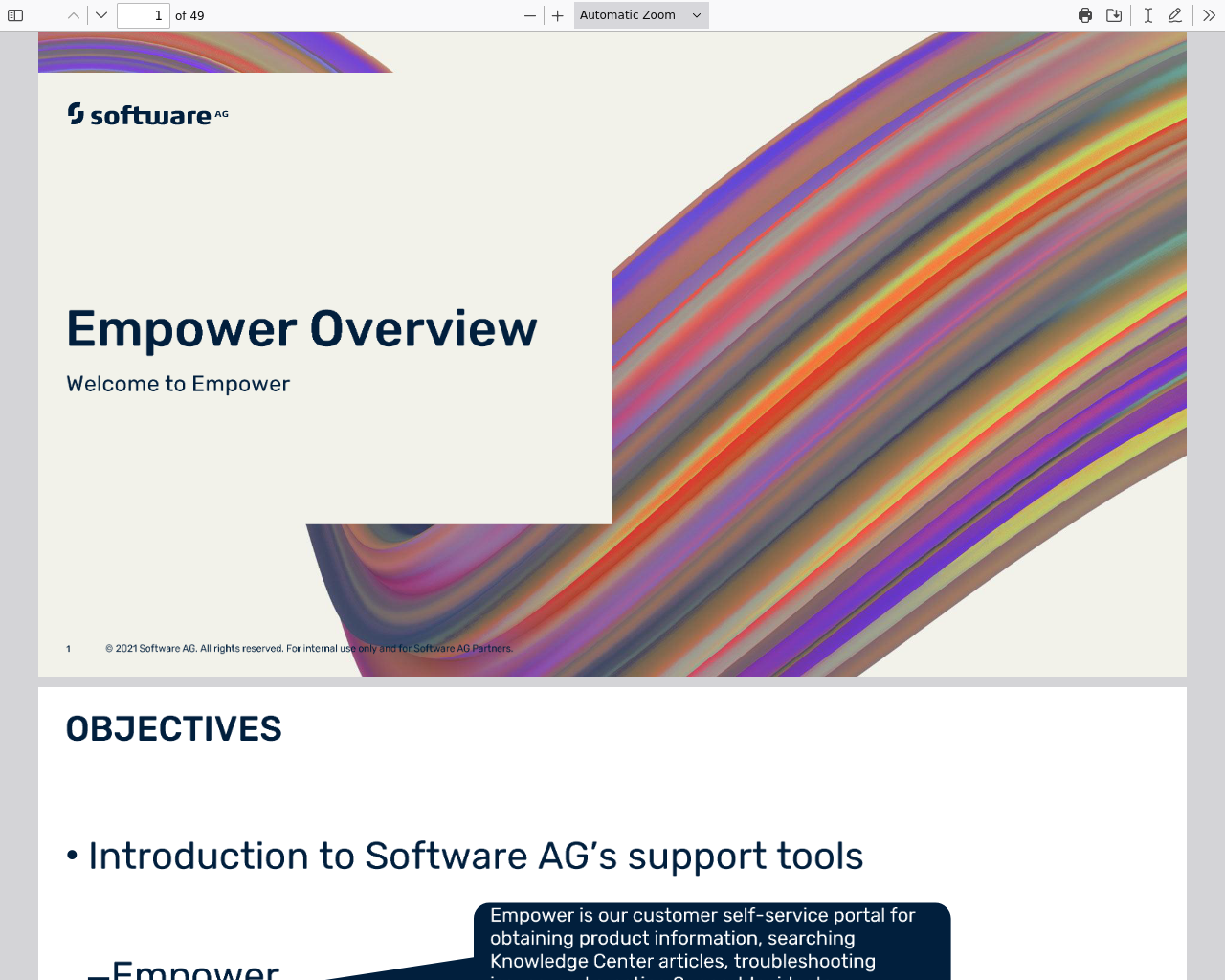Go to the previous page
Viewport: 1225px width, 980px height.
(x=74, y=15)
